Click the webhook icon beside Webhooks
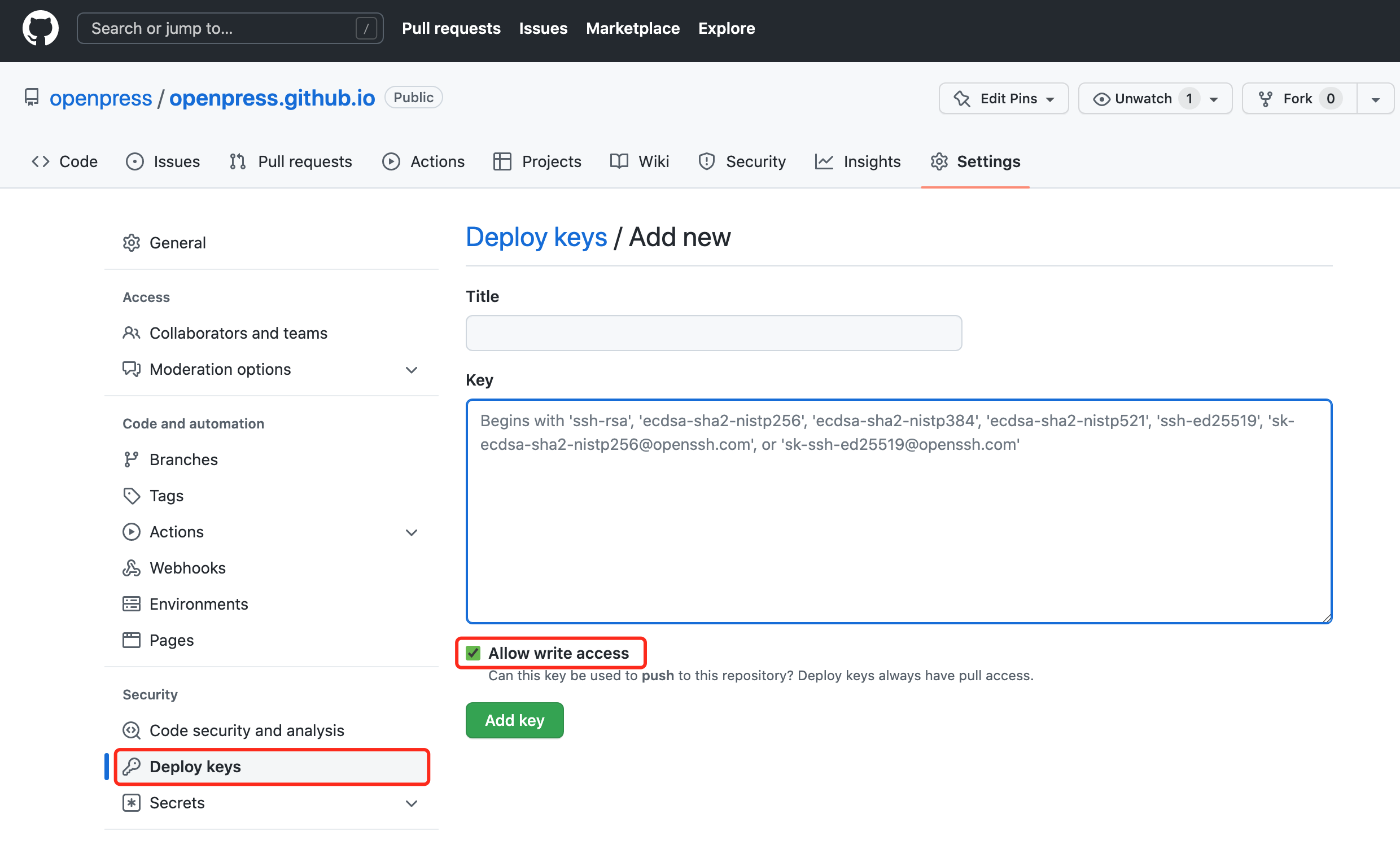The image size is (1400, 849). (x=131, y=568)
